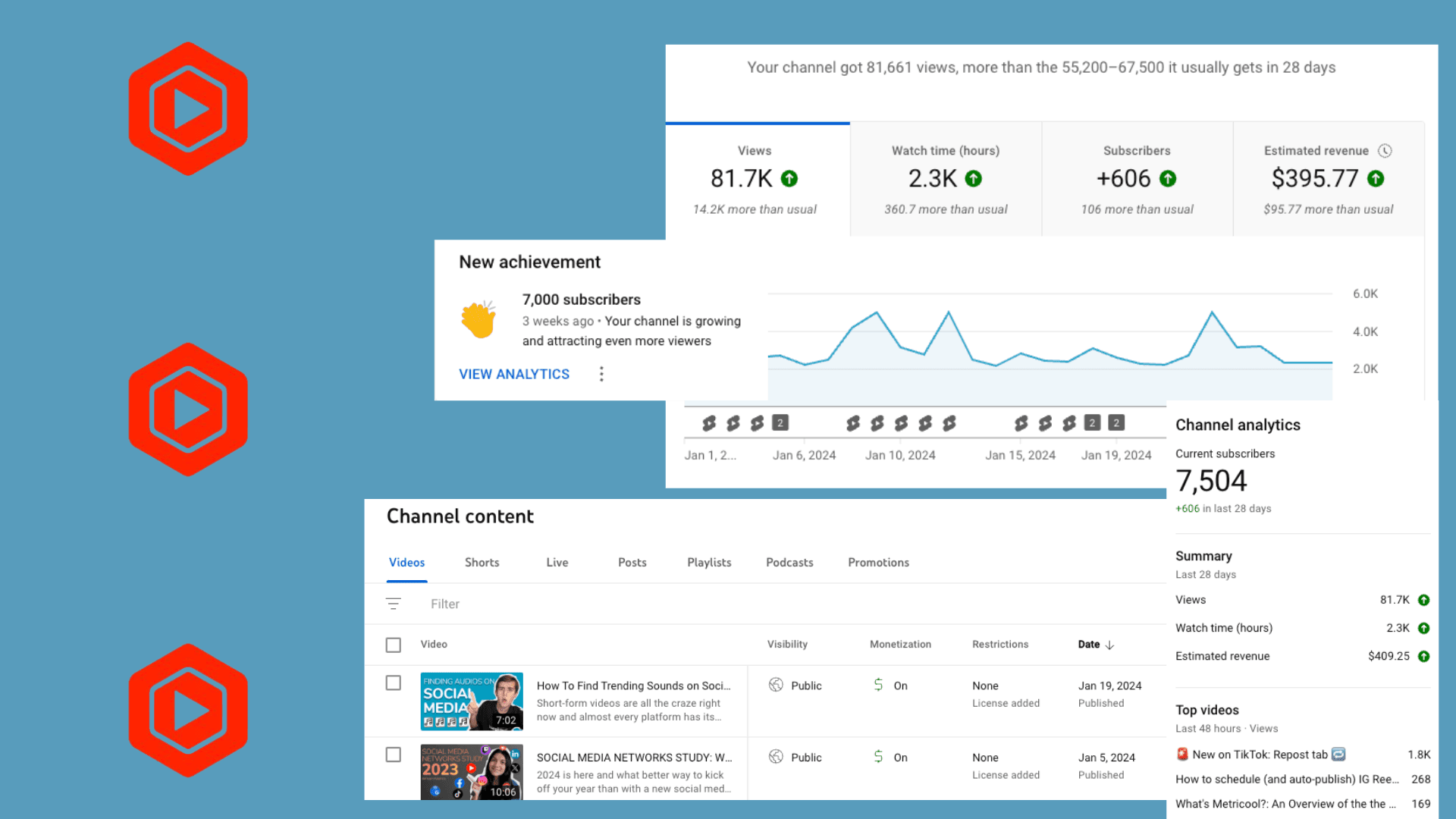Open top video New on TikTok: Repost tab
This screenshot has width=1456, height=819.
[x=1260, y=755]
